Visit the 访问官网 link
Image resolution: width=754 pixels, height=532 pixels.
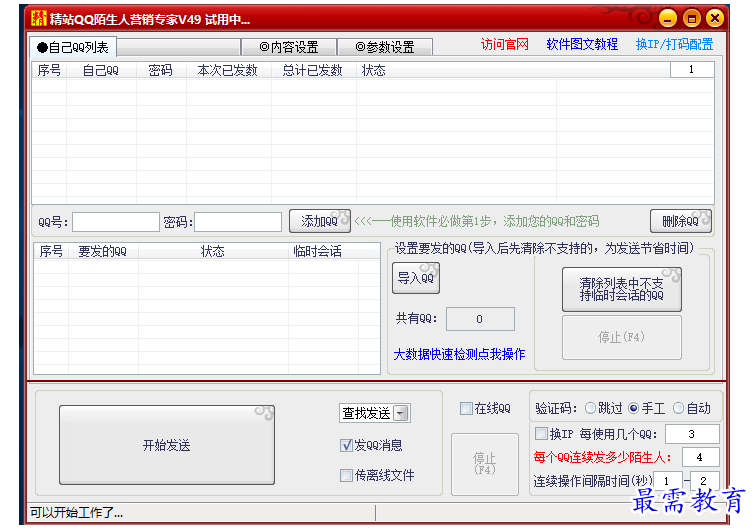(x=504, y=44)
